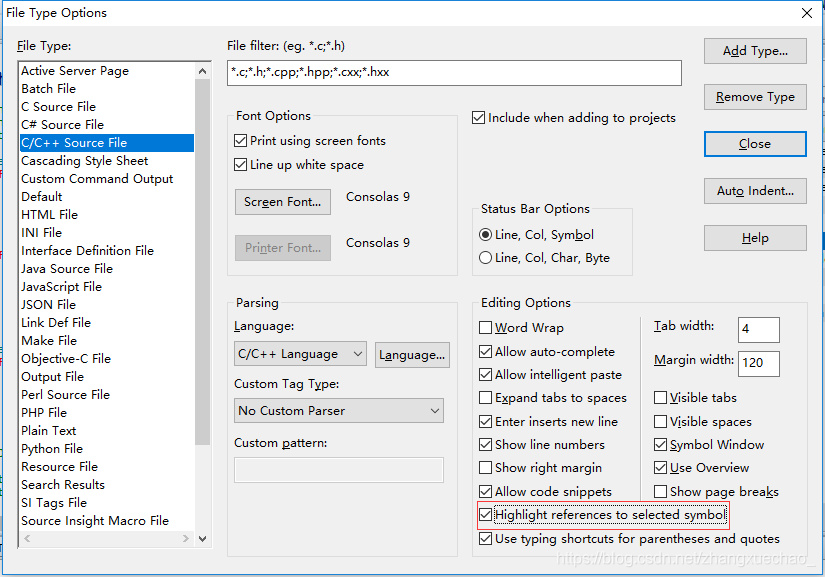This screenshot has width=825, height=577.
Task: Click horizontal scroll left arrow in list
Action: pos(27,539)
